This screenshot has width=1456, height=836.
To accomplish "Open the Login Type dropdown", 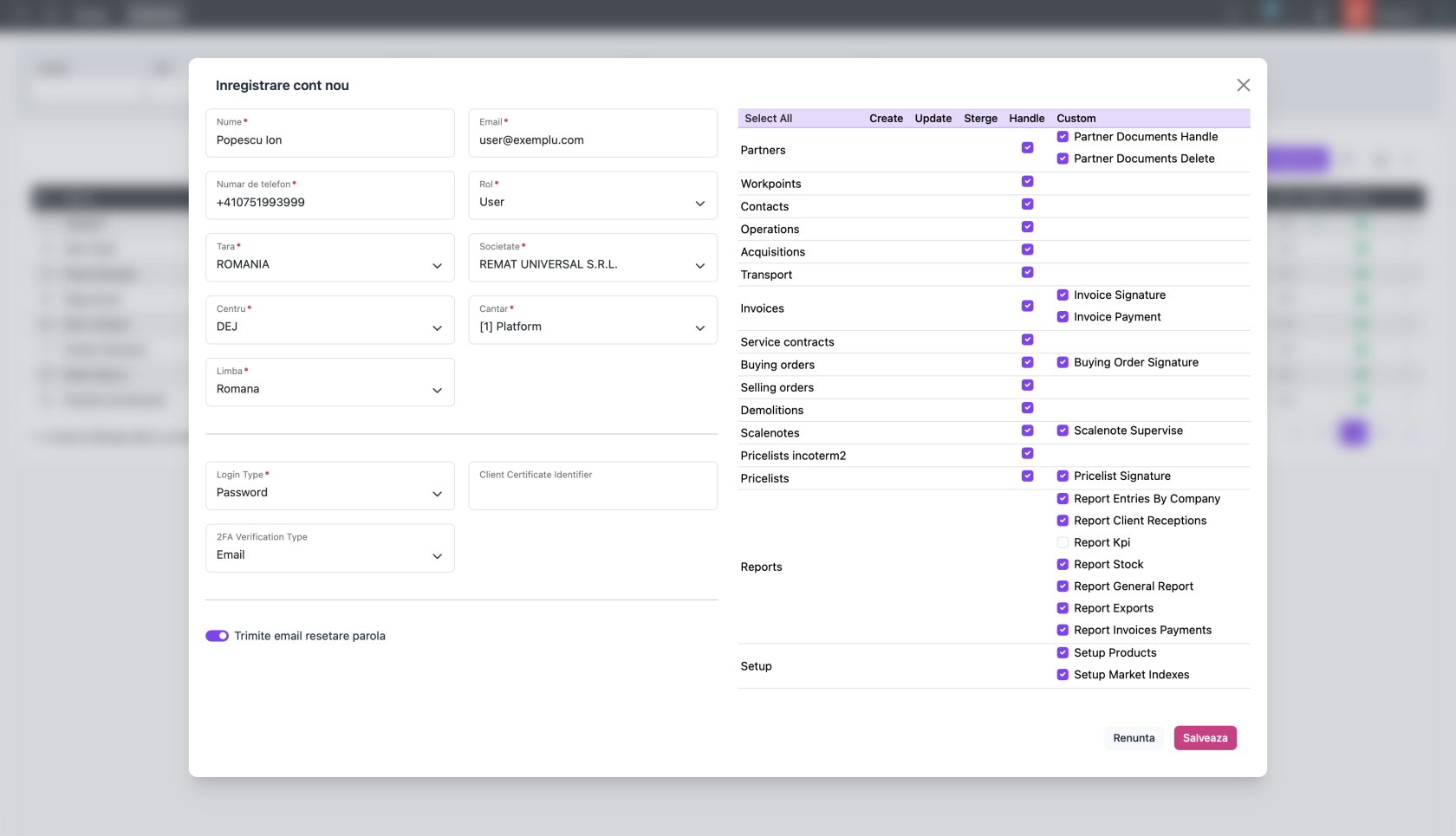I will pyautogui.click(x=330, y=486).
